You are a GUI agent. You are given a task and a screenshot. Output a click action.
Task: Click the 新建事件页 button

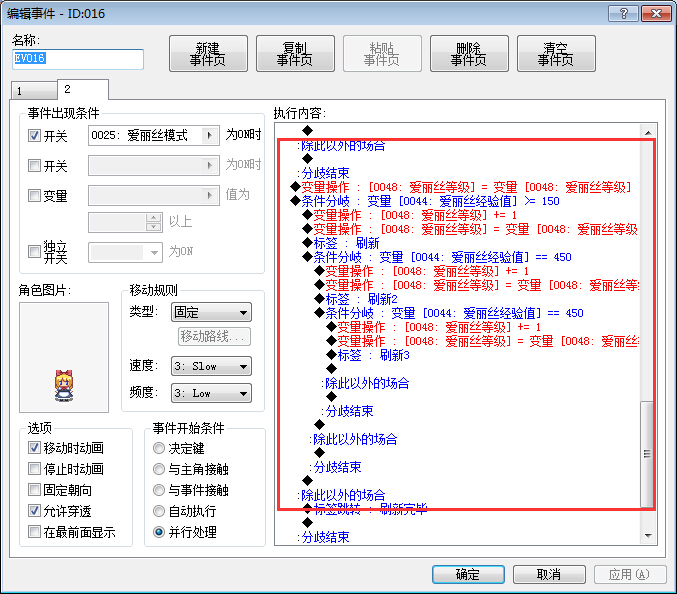(208, 54)
